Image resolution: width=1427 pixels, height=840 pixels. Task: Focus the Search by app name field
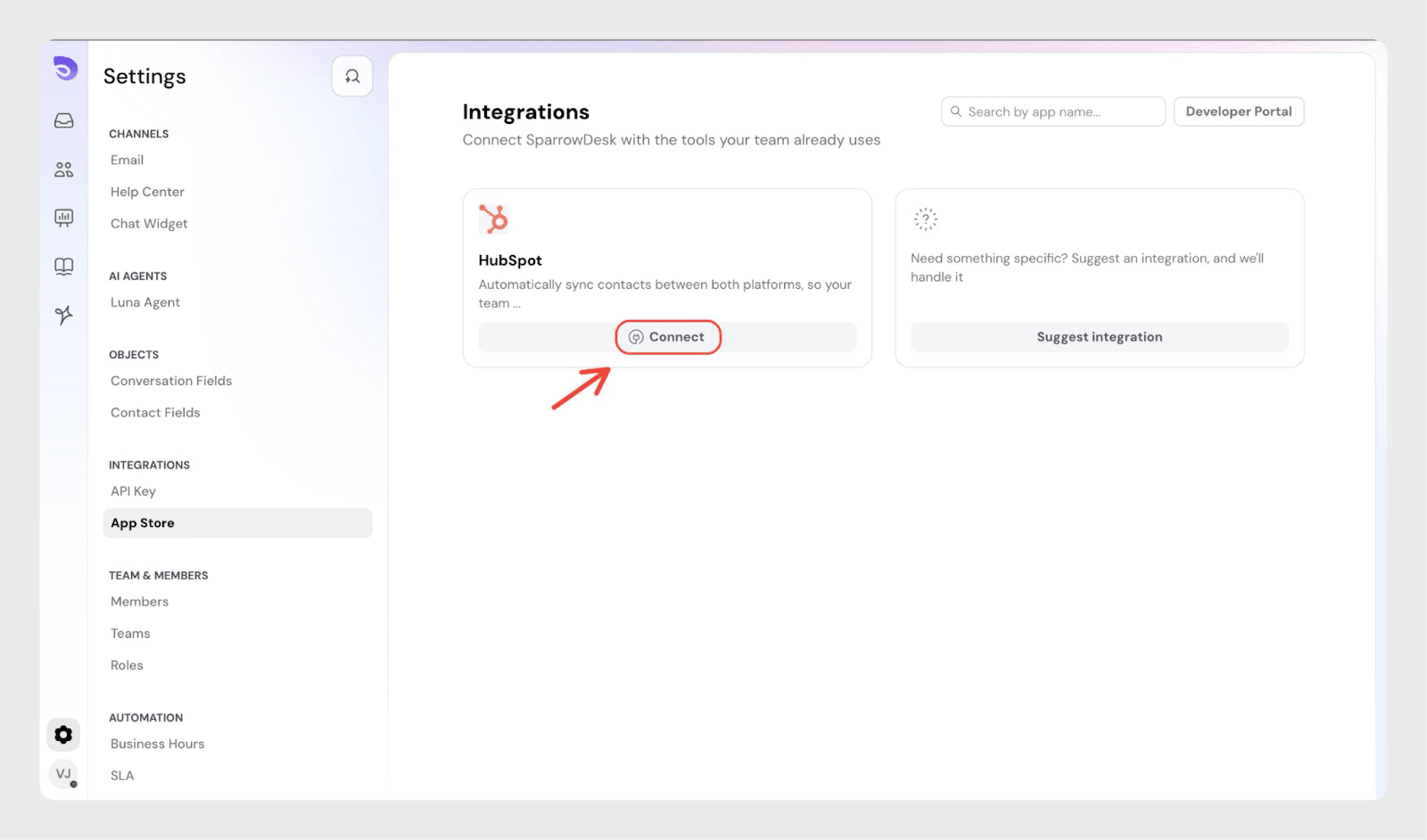pos(1061,111)
